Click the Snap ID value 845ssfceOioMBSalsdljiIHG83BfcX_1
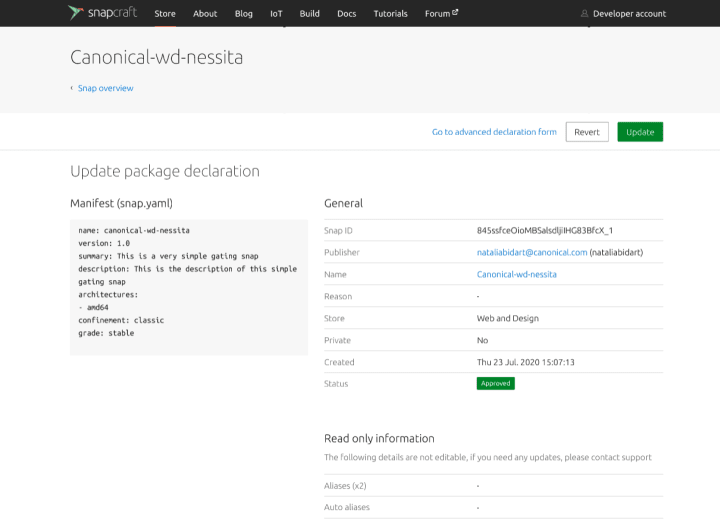 pos(545,230)
